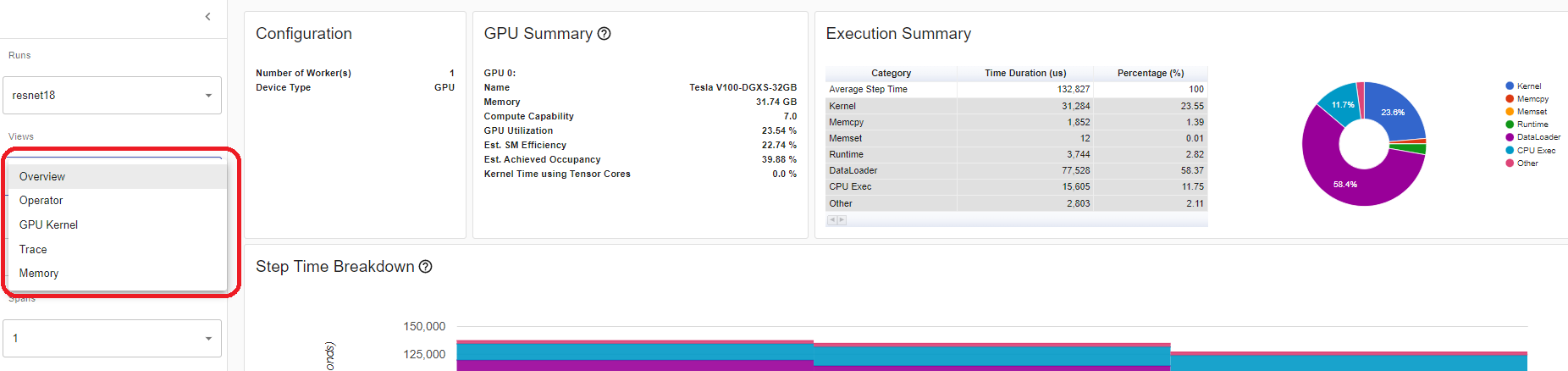Screen dimensions: 1568x371
Task: Pick the Memory view option
Action: (x=39, y=274)
